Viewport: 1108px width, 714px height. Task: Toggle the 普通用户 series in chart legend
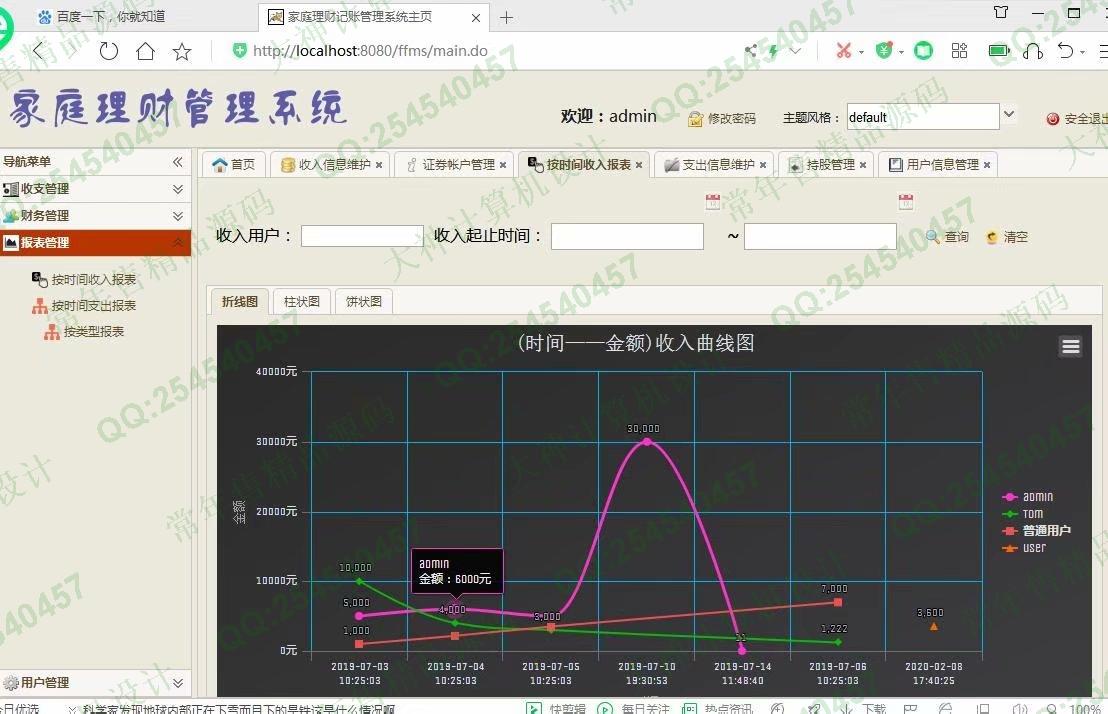pos(1037,531)
